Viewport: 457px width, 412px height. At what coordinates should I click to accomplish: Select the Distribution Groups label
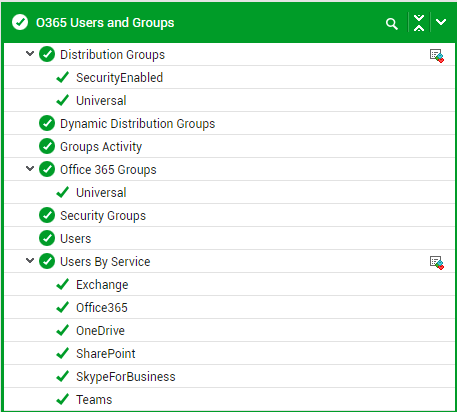pos(112,55)
